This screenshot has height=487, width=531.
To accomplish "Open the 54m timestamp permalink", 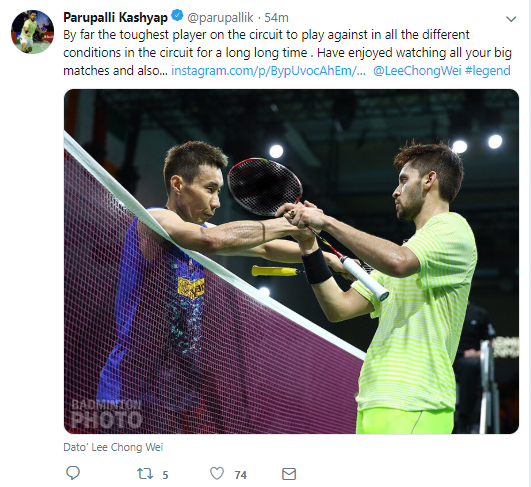I will pyautogui.click(x=276, y=17).
